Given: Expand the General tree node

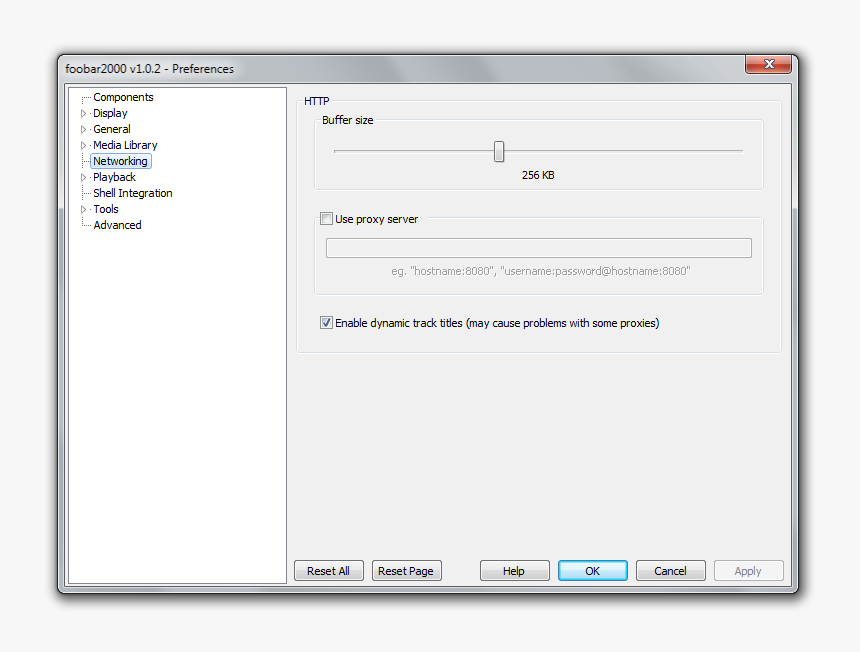Looking at the screenshot, I should (x=83, y=129).
